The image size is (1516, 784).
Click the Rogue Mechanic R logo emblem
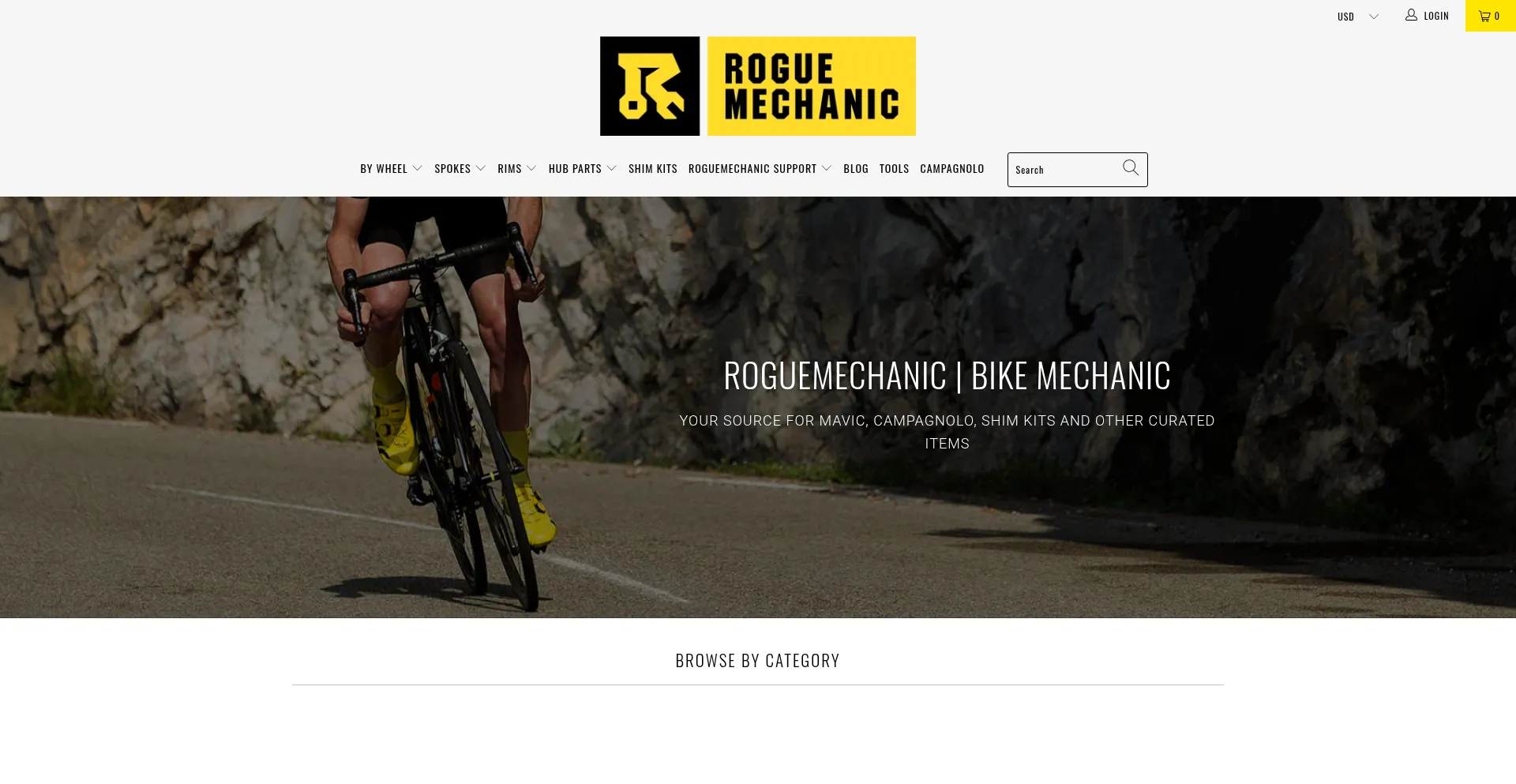click(x=650, y=86)
